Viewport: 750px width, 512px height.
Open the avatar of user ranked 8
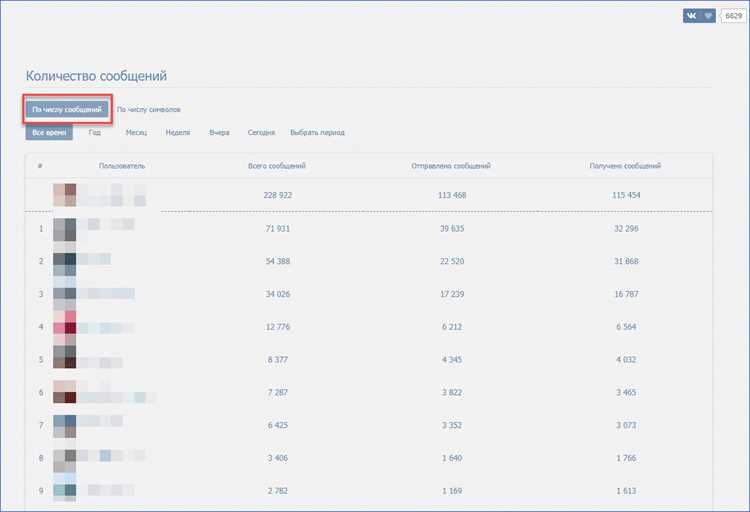[65, 461]
